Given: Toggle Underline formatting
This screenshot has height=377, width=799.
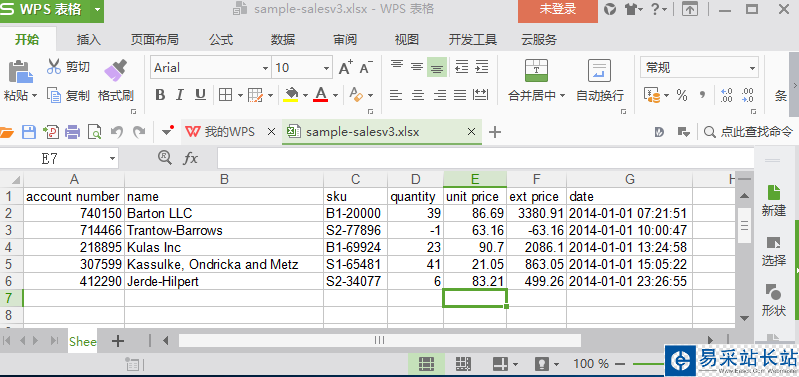Looking at the screenshot, I should 200,95.
